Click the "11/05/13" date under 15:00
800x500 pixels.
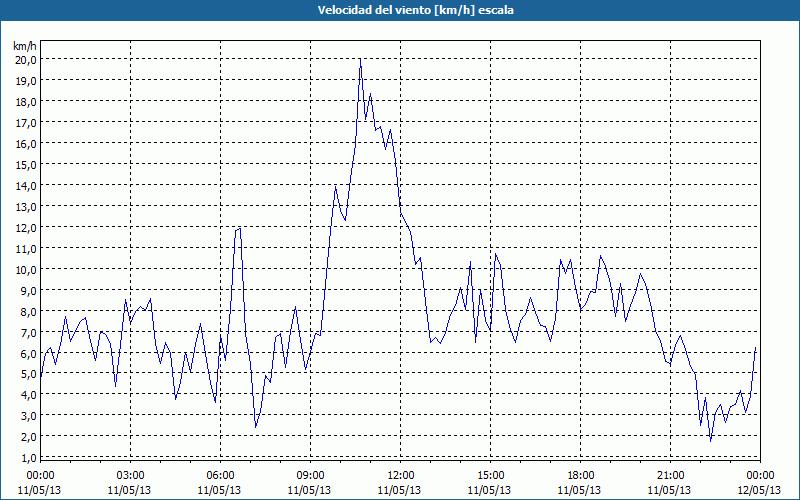click(x=489, y=490)
